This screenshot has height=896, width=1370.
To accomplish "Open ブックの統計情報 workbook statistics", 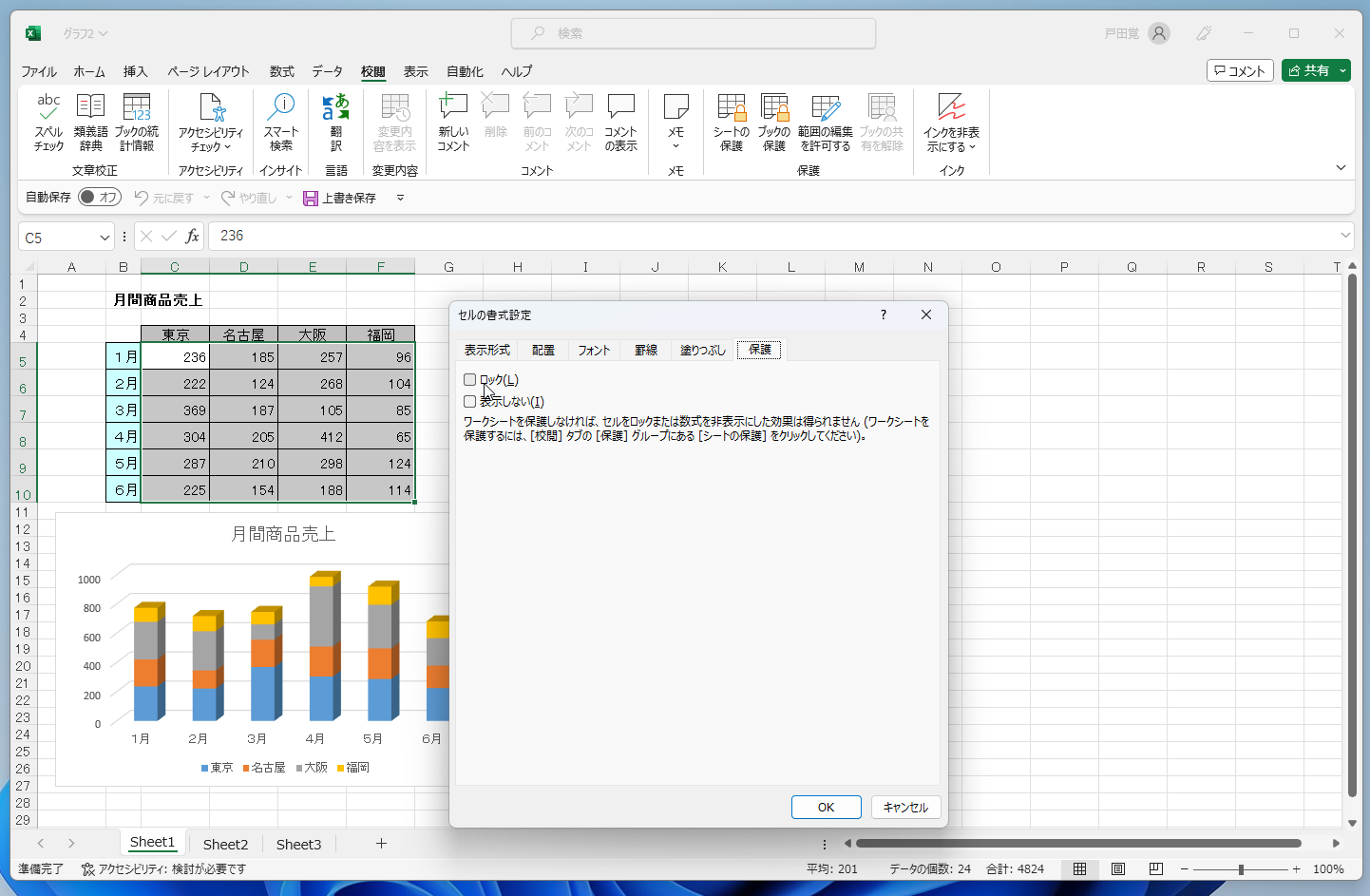I will click(x=137, y=123).
